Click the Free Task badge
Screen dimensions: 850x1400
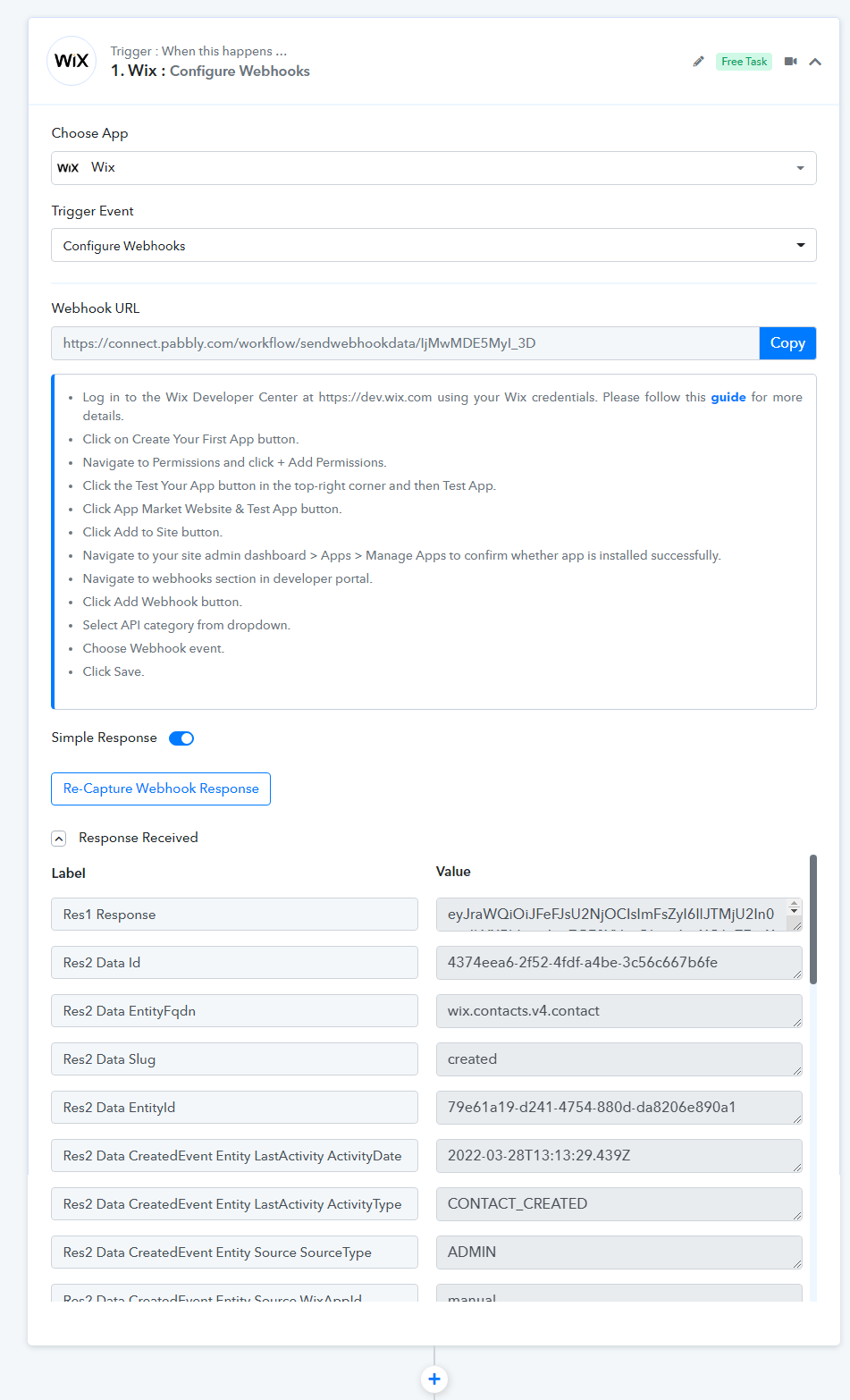(x=744, y=62)
